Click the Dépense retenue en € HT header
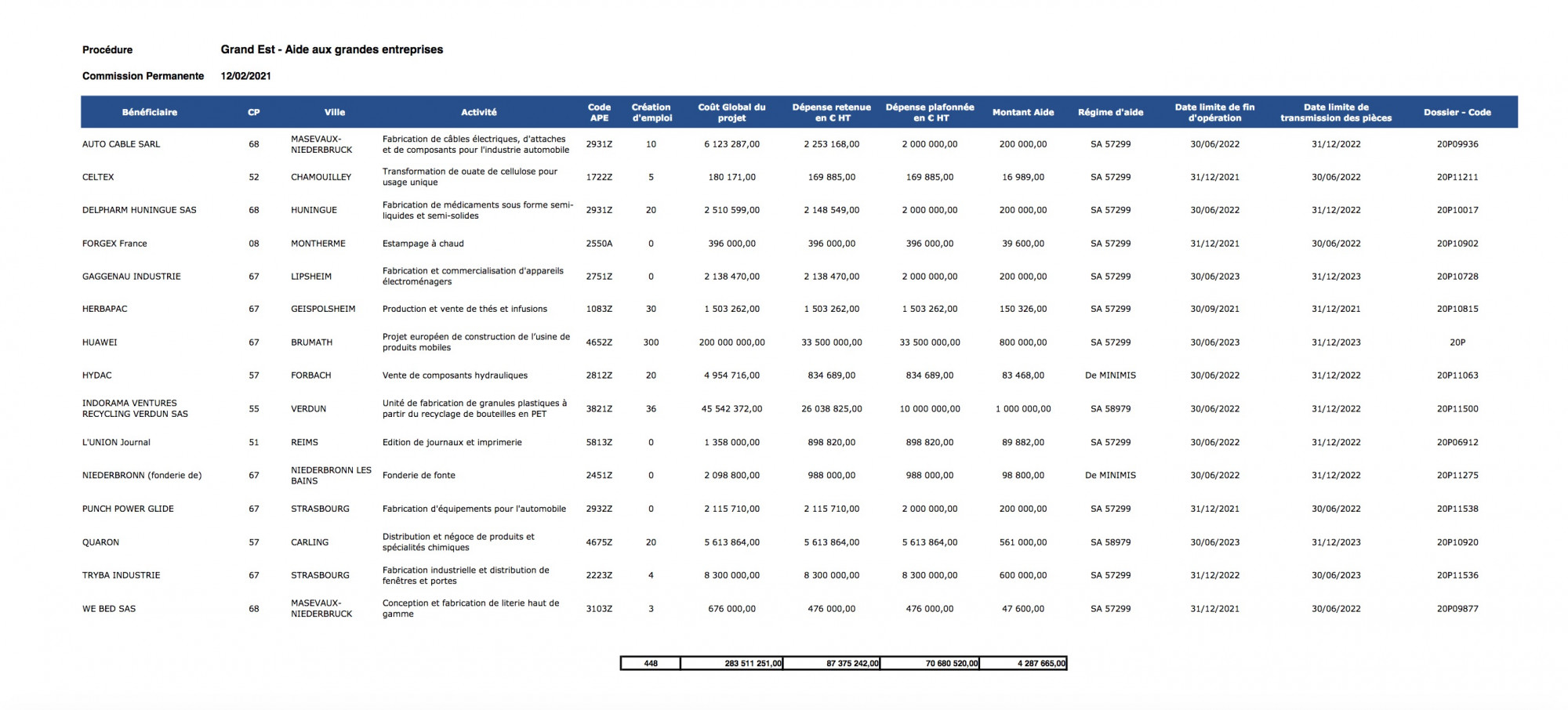 pos(831,112)
